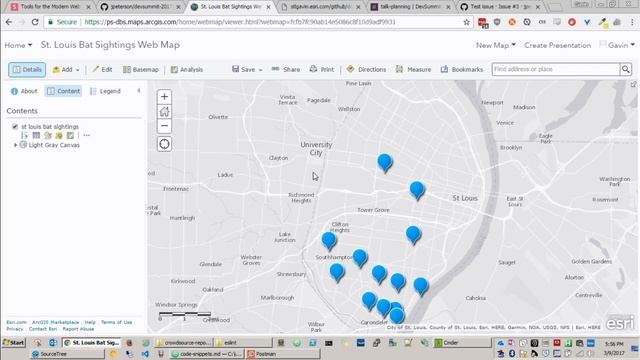The width and height of the screenshot is (640, 360).
Task: Click Share on the toolbar
Action: [286, 70]
